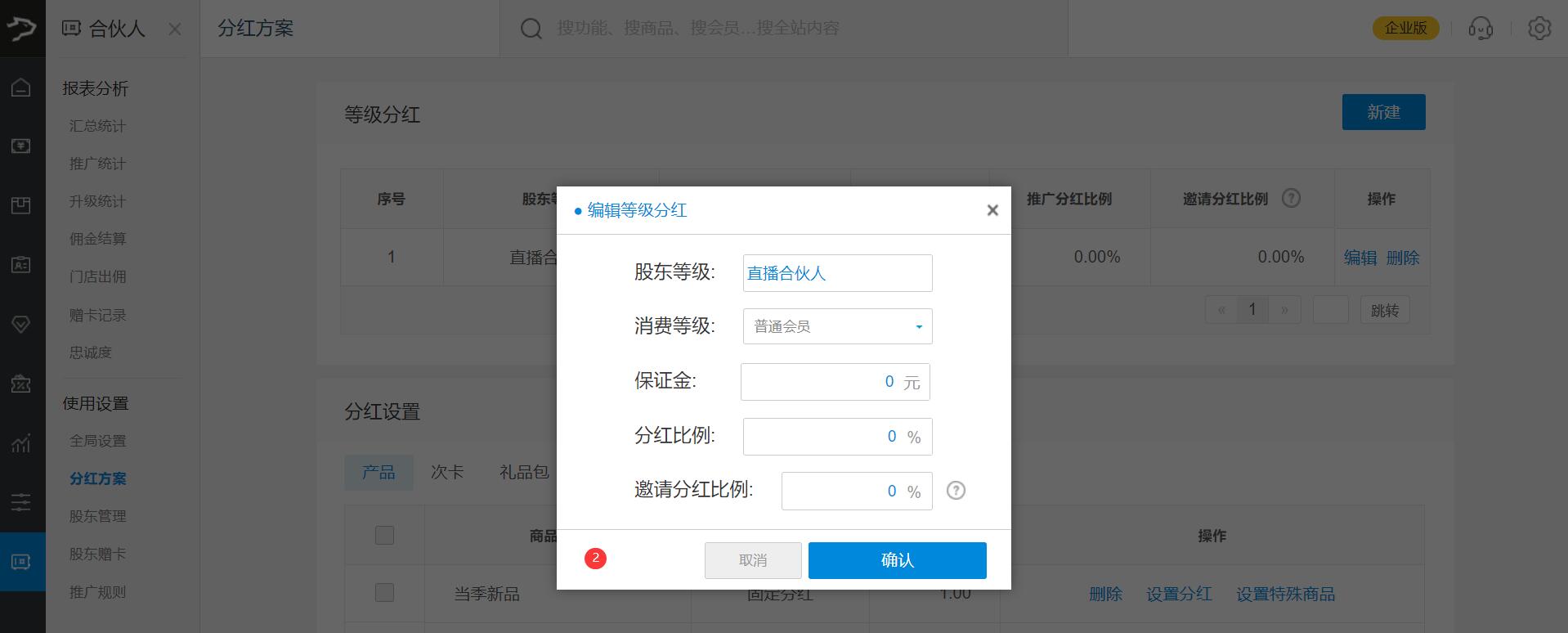Open the diamond icon in sidebar
This screenshot has width=1568, height=633.
(x=21, y=325)
